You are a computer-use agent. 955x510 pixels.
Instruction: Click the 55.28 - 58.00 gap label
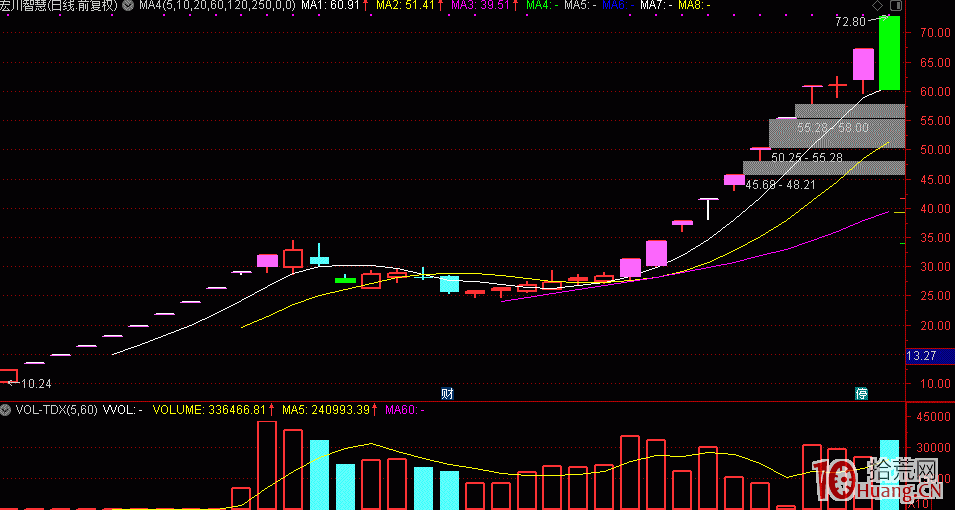[833, 128]
